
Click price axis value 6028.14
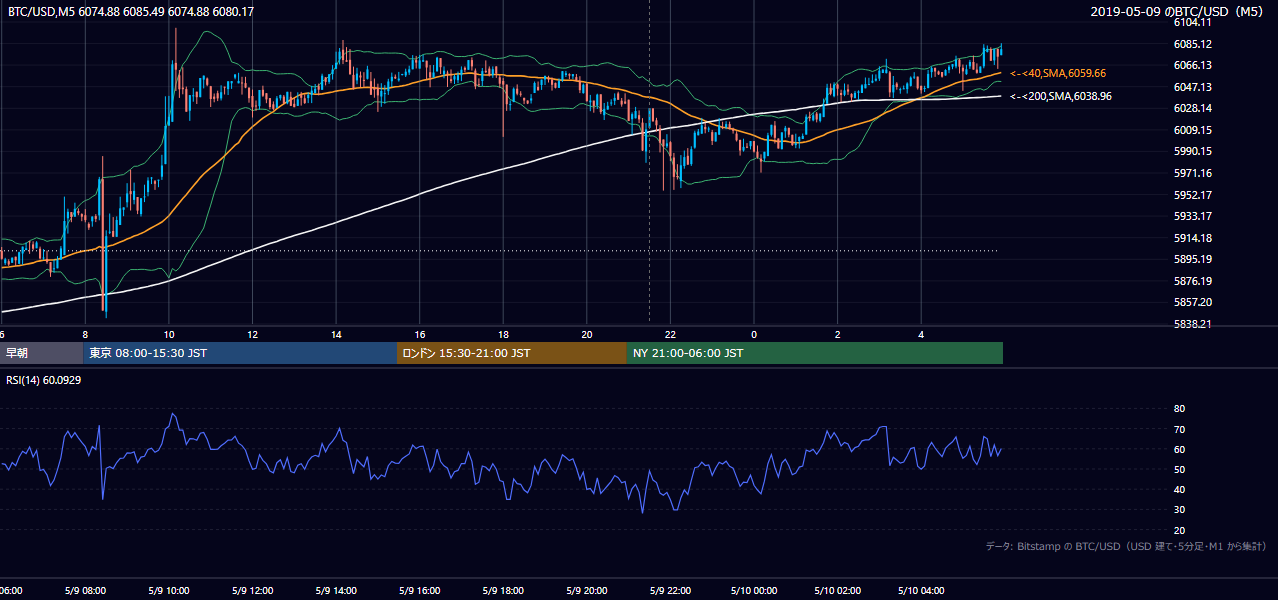[x=1193, y=108]
